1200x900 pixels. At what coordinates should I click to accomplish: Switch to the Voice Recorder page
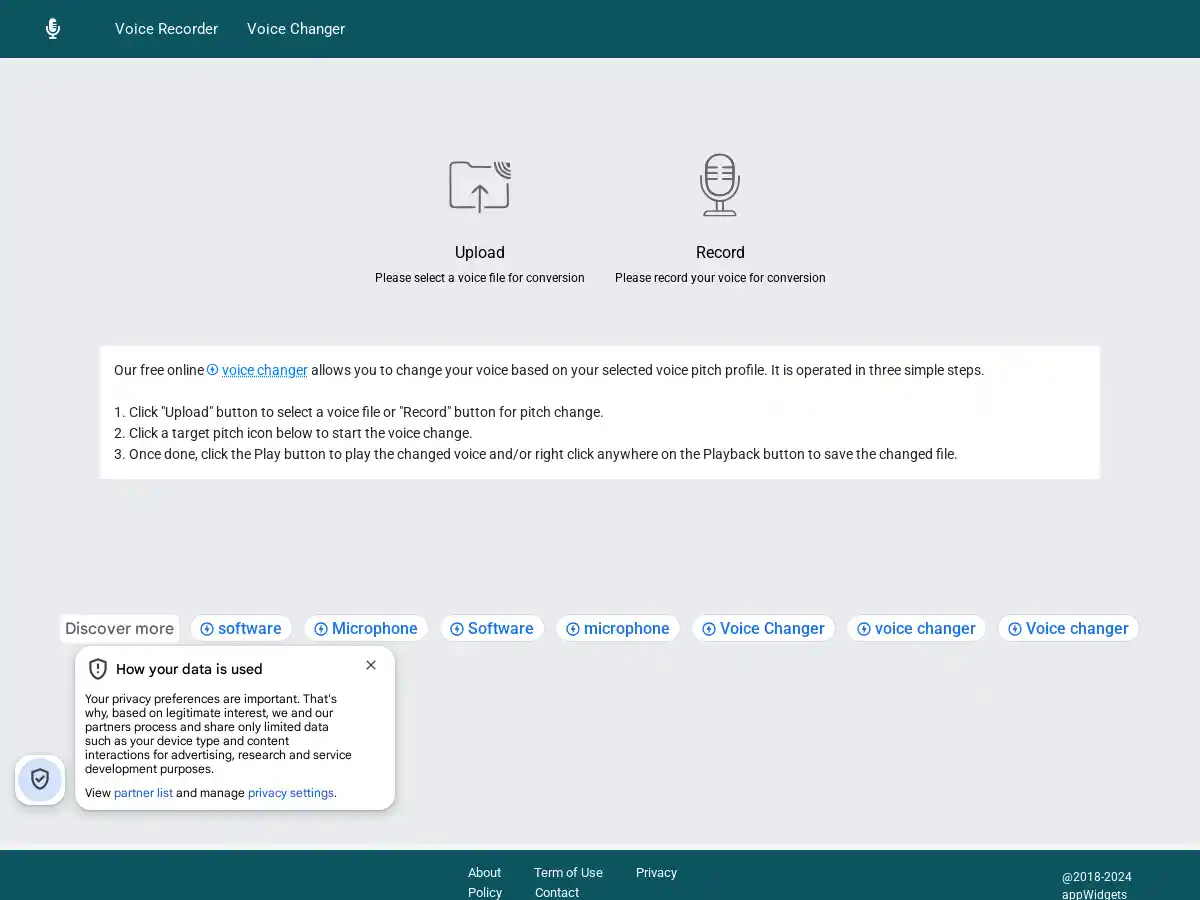coord(166,29)
